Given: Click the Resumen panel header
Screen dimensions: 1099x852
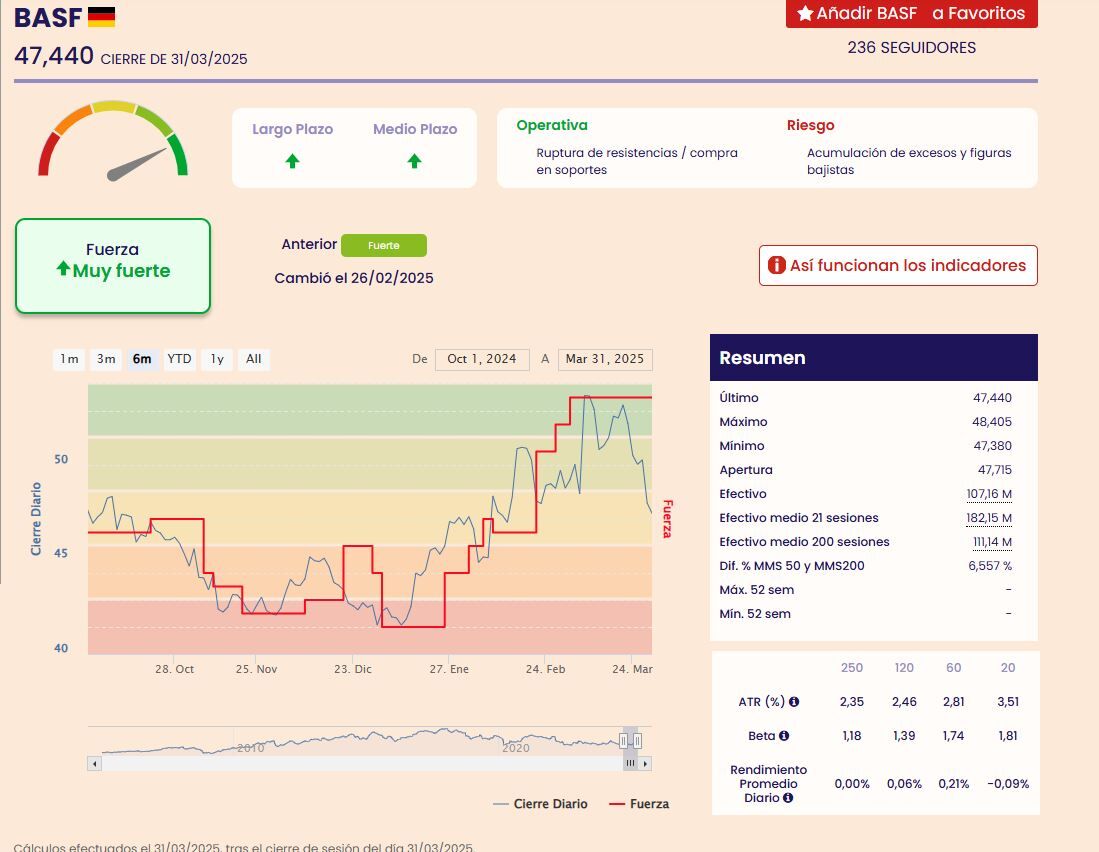Looking at the screenshot, I should tap(873, 357).
